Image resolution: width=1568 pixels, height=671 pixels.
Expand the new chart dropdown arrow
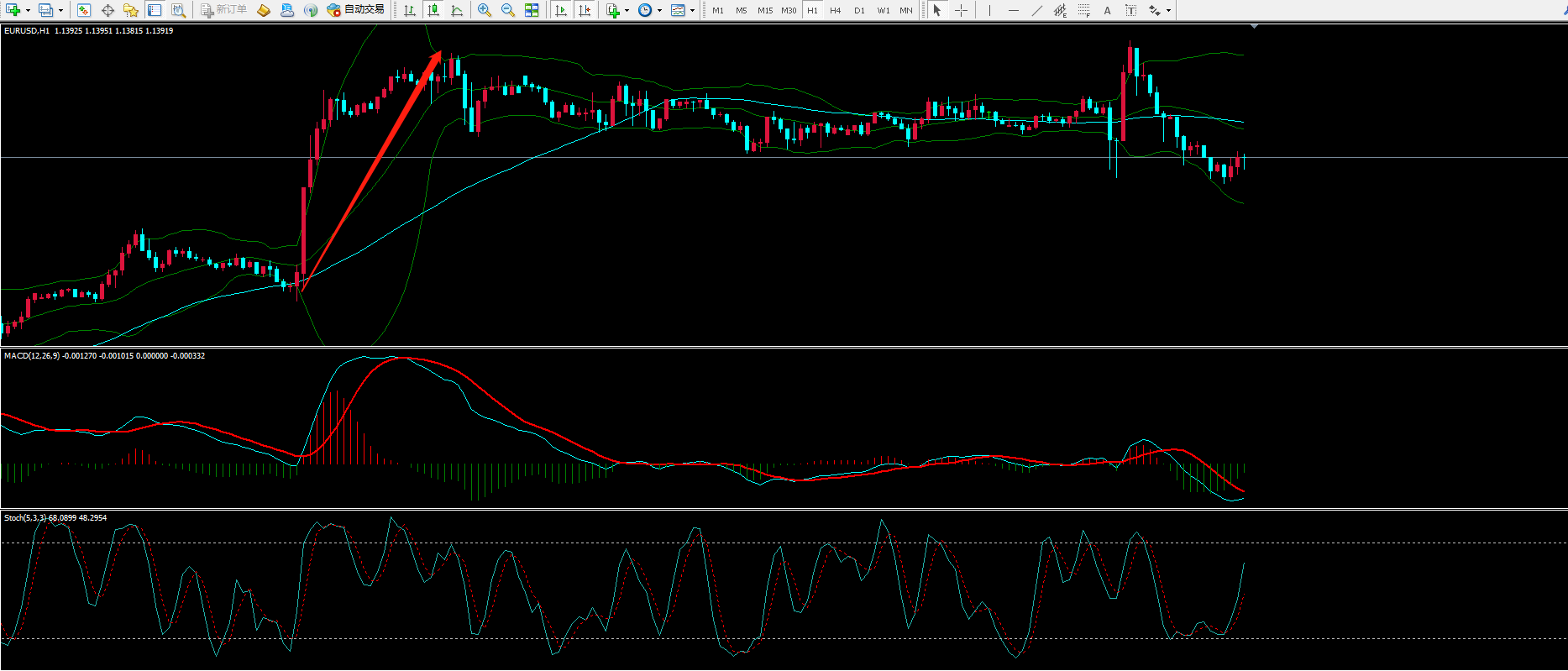(28, 11)
